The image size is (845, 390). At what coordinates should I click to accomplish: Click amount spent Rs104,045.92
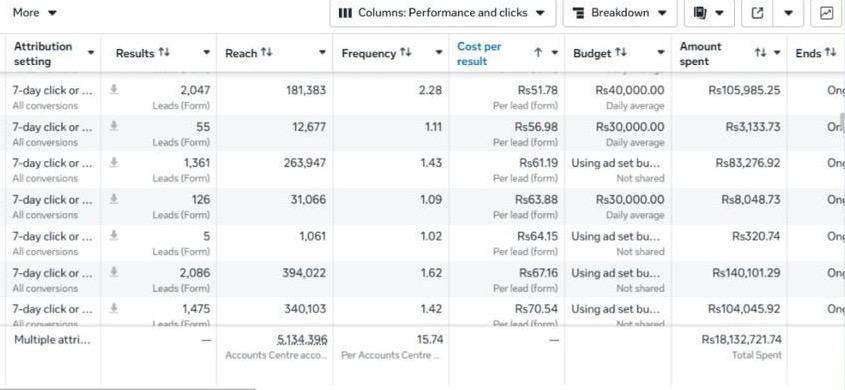pos(744,309)
